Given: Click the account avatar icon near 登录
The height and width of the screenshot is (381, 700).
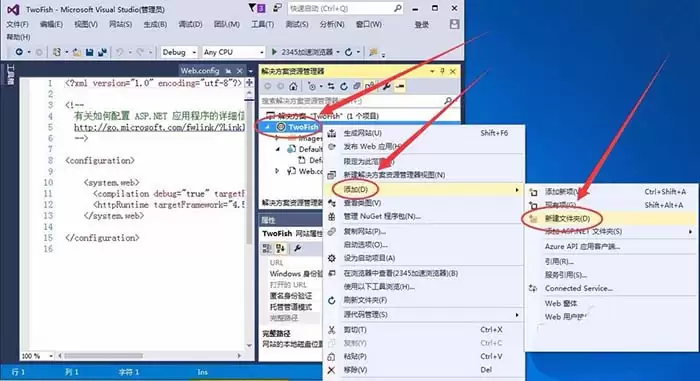Looking at the screenshot, I should [454, 24].
